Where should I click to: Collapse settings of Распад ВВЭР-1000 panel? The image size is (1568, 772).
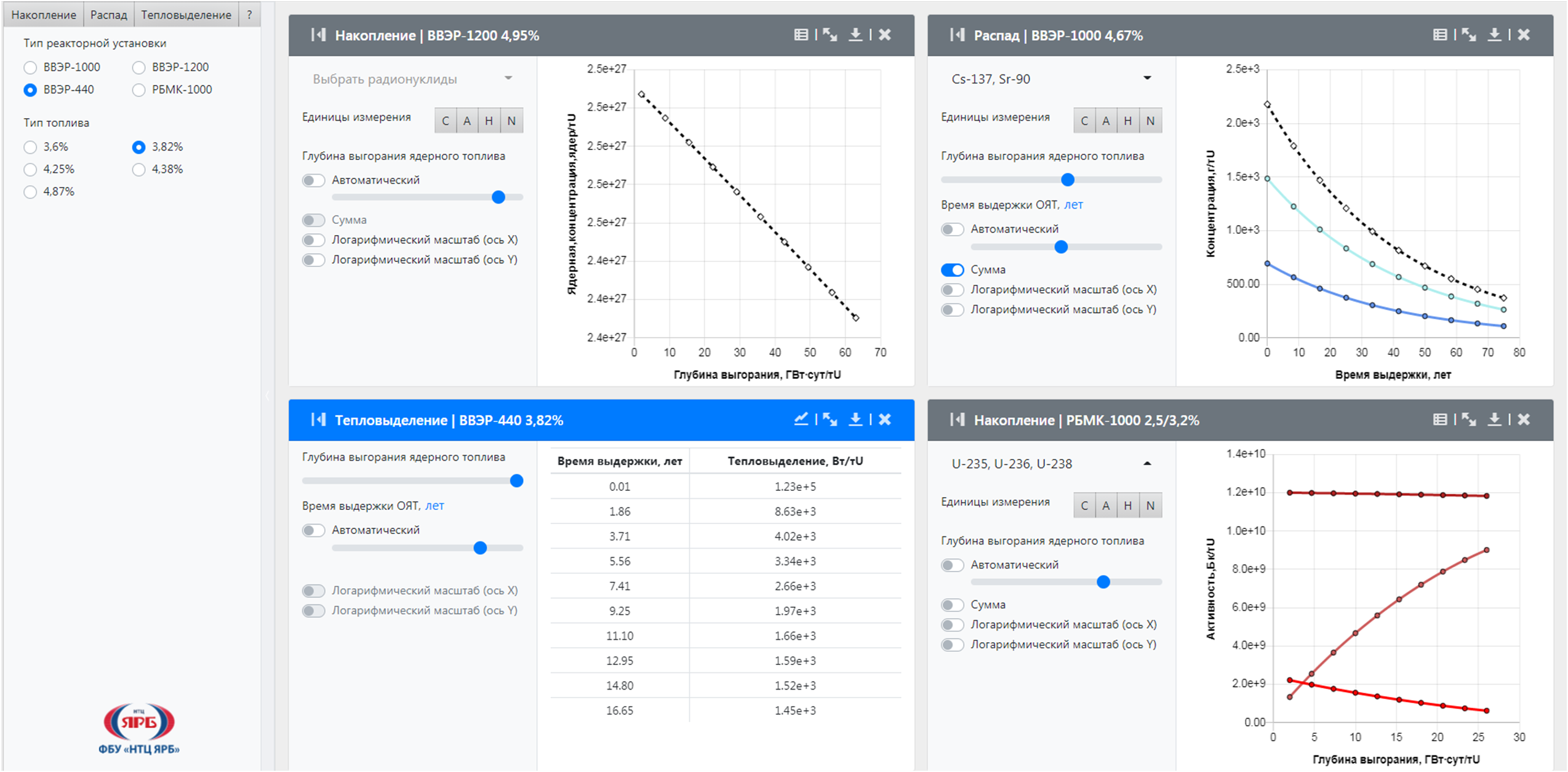point(957,35)
